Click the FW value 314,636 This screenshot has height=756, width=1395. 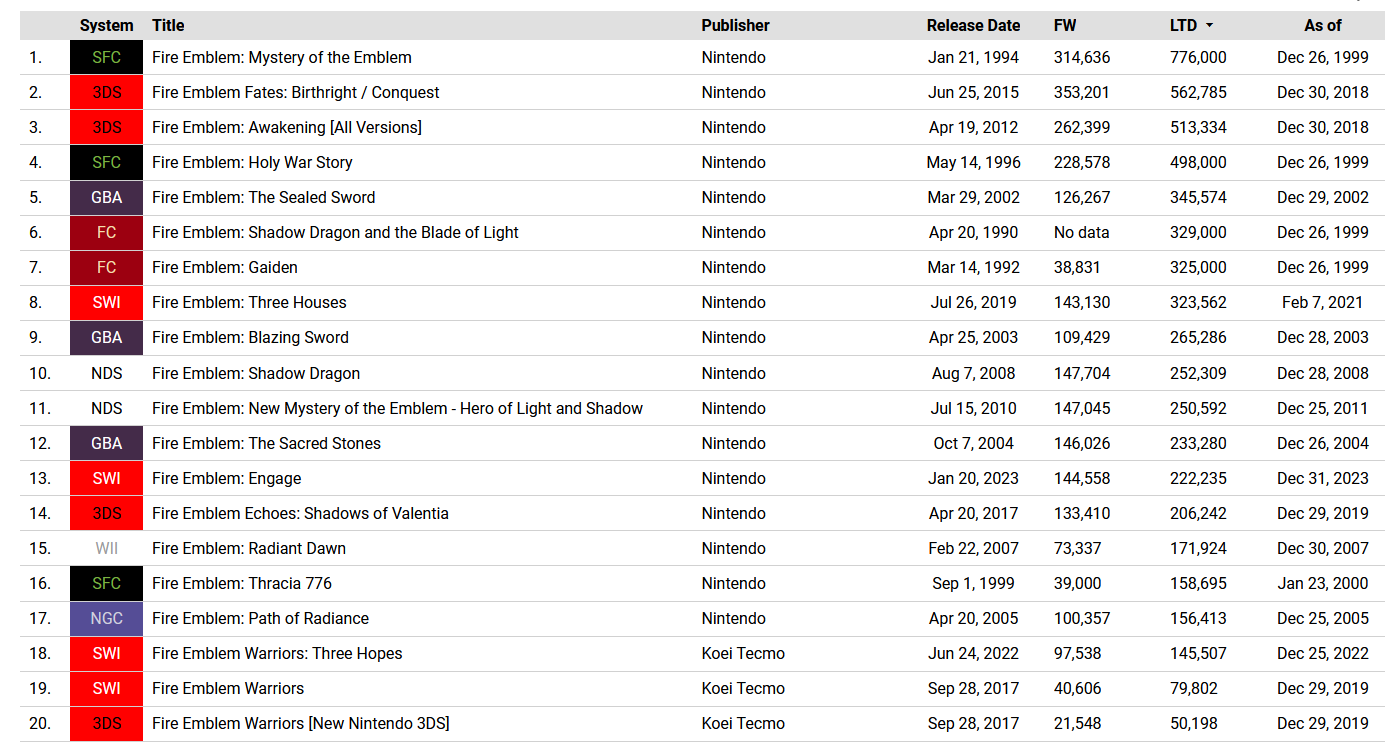(1082, 58)
